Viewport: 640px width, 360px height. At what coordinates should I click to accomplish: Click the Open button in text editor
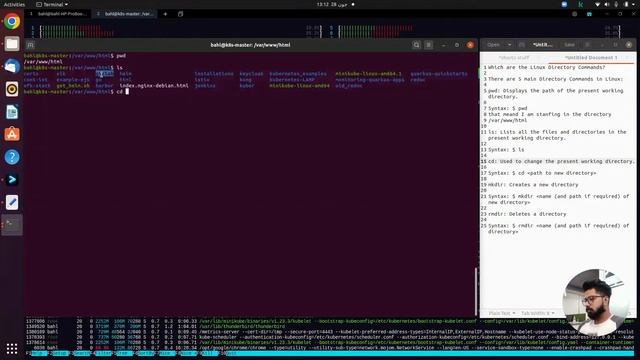pos(493,44)
